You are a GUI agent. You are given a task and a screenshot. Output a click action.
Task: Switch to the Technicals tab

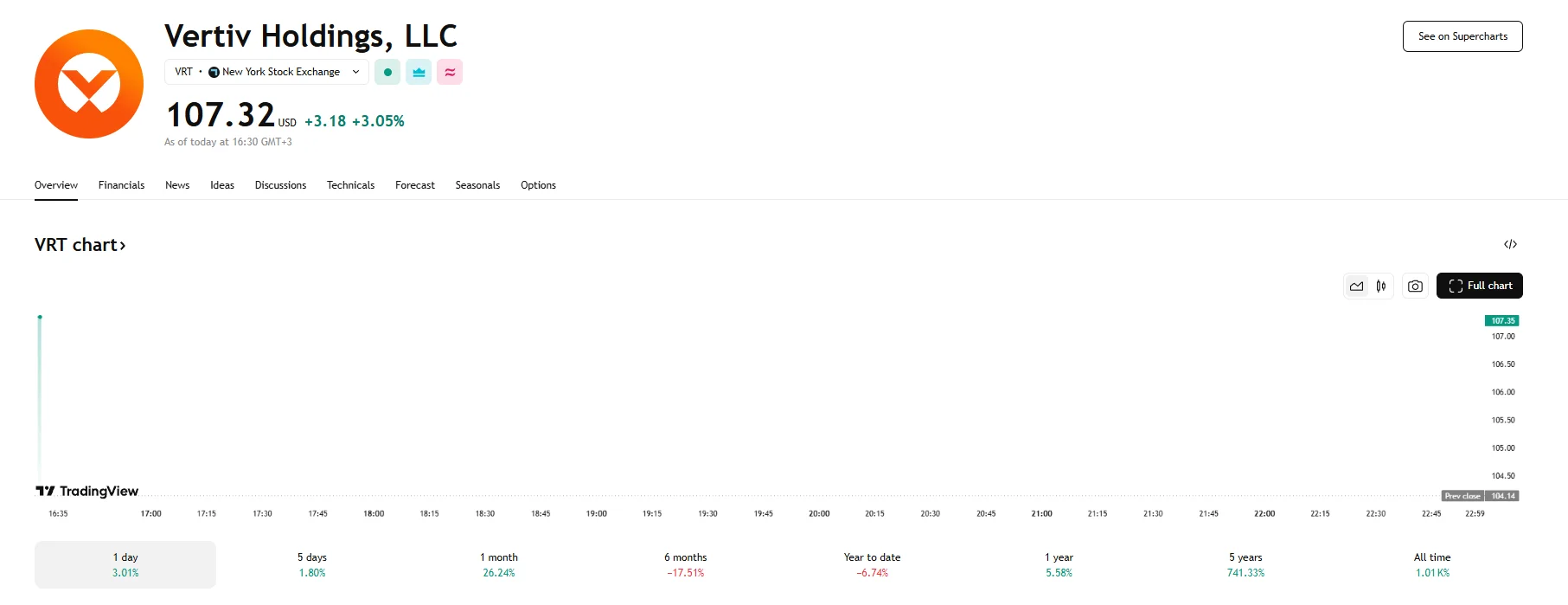tap(350, 185)
